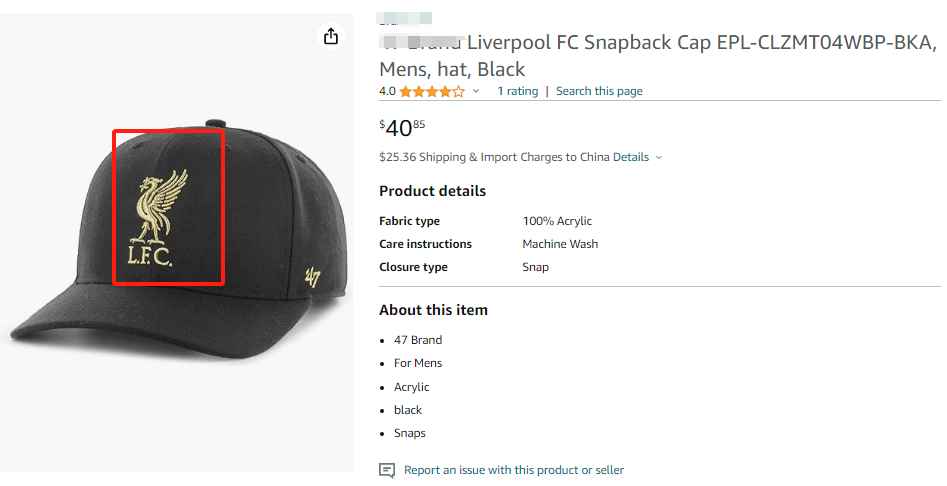Screen dimensions: 947x486
Task: Click the "About this item" heading
Action: pos(433,310)
